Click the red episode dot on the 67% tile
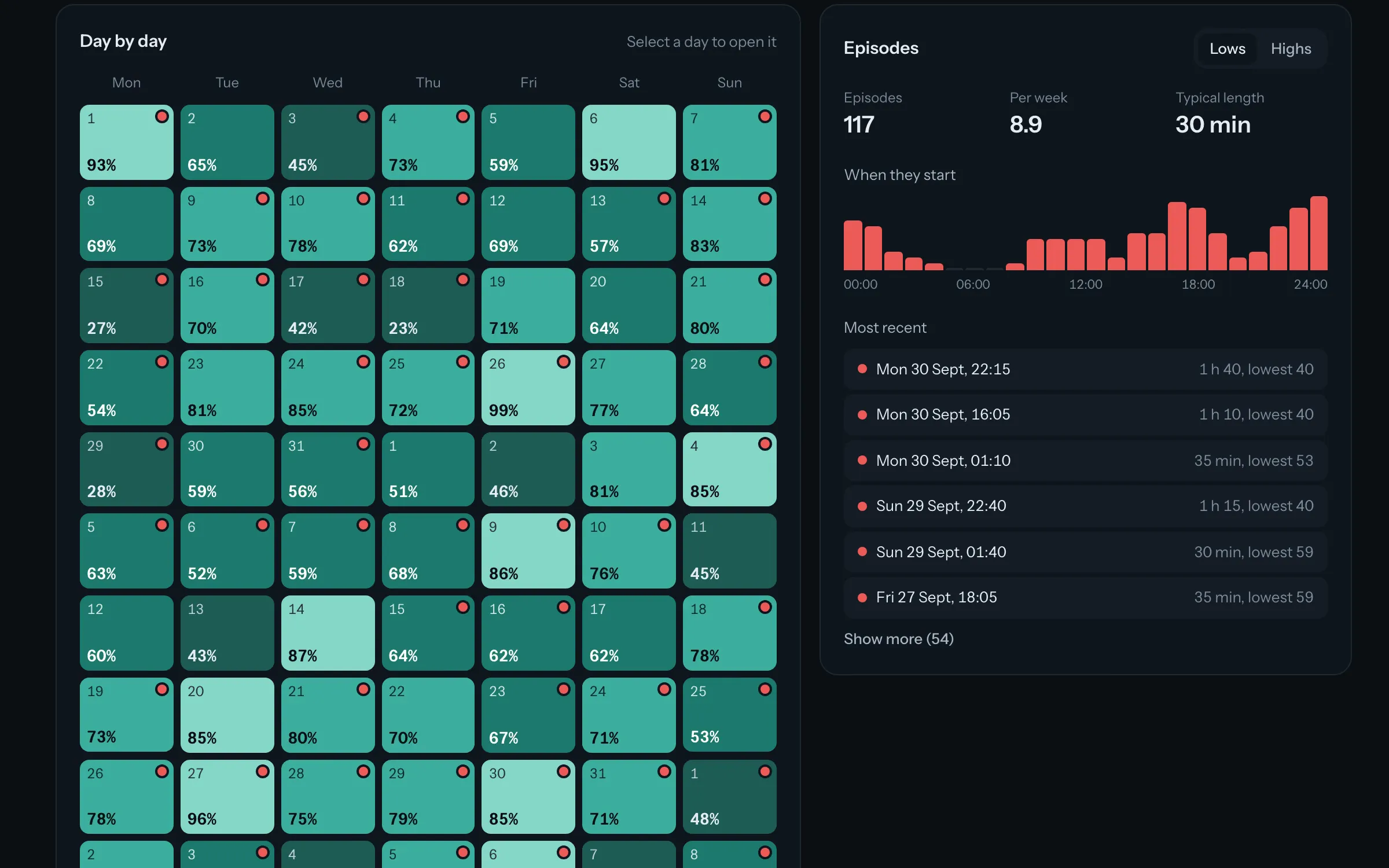 (x=564, y=689)
